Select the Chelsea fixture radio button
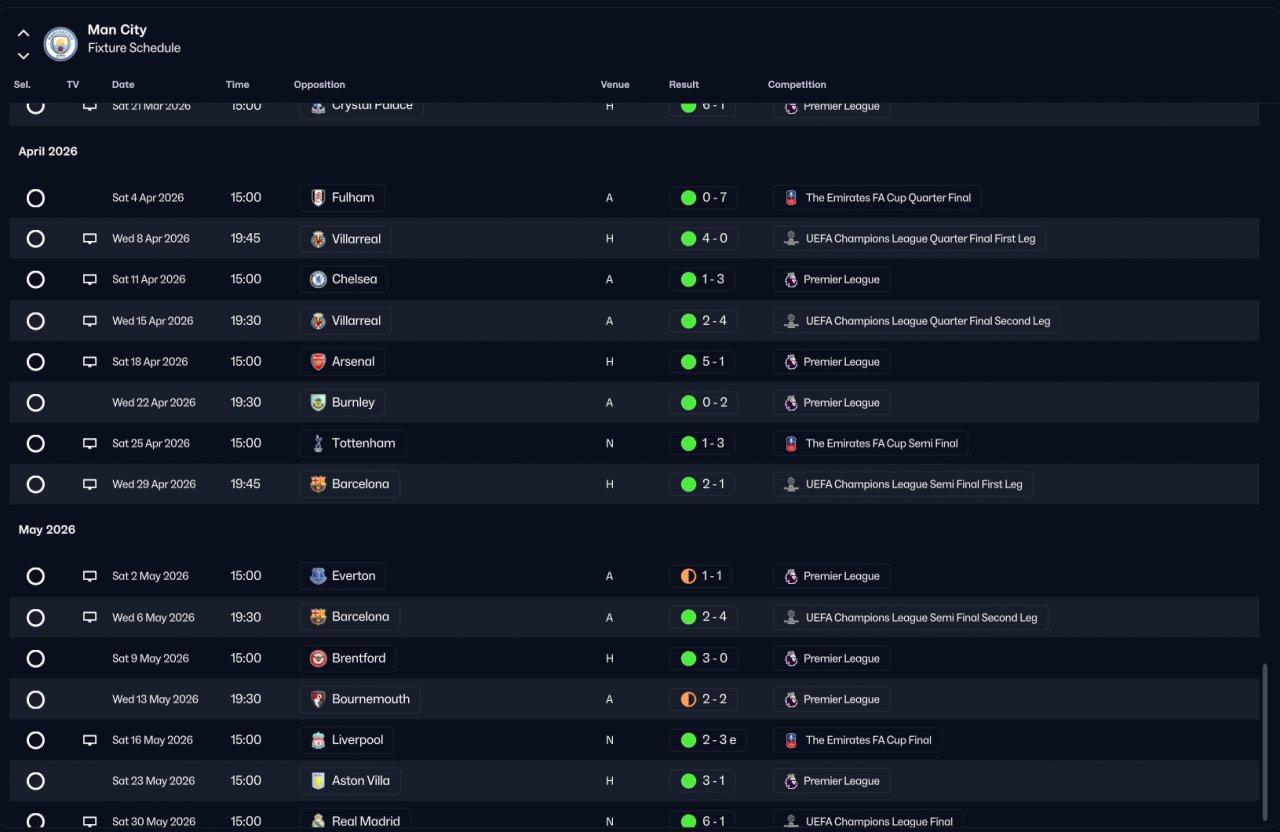Viewport: 1280px width, 832px height. click(36, 280)
